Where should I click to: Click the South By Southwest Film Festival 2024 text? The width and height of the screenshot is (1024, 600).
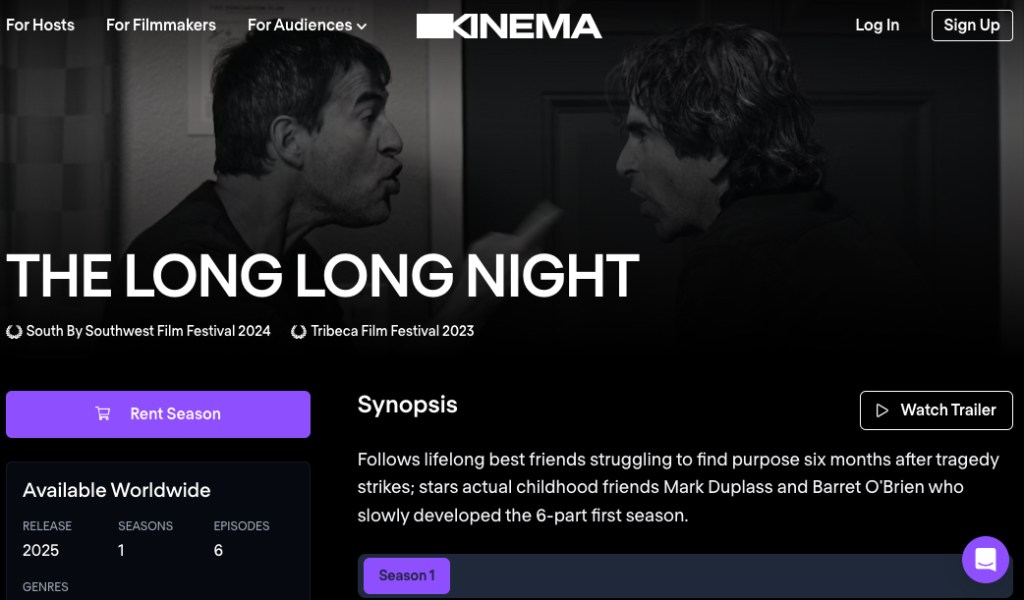coord(148,331)
